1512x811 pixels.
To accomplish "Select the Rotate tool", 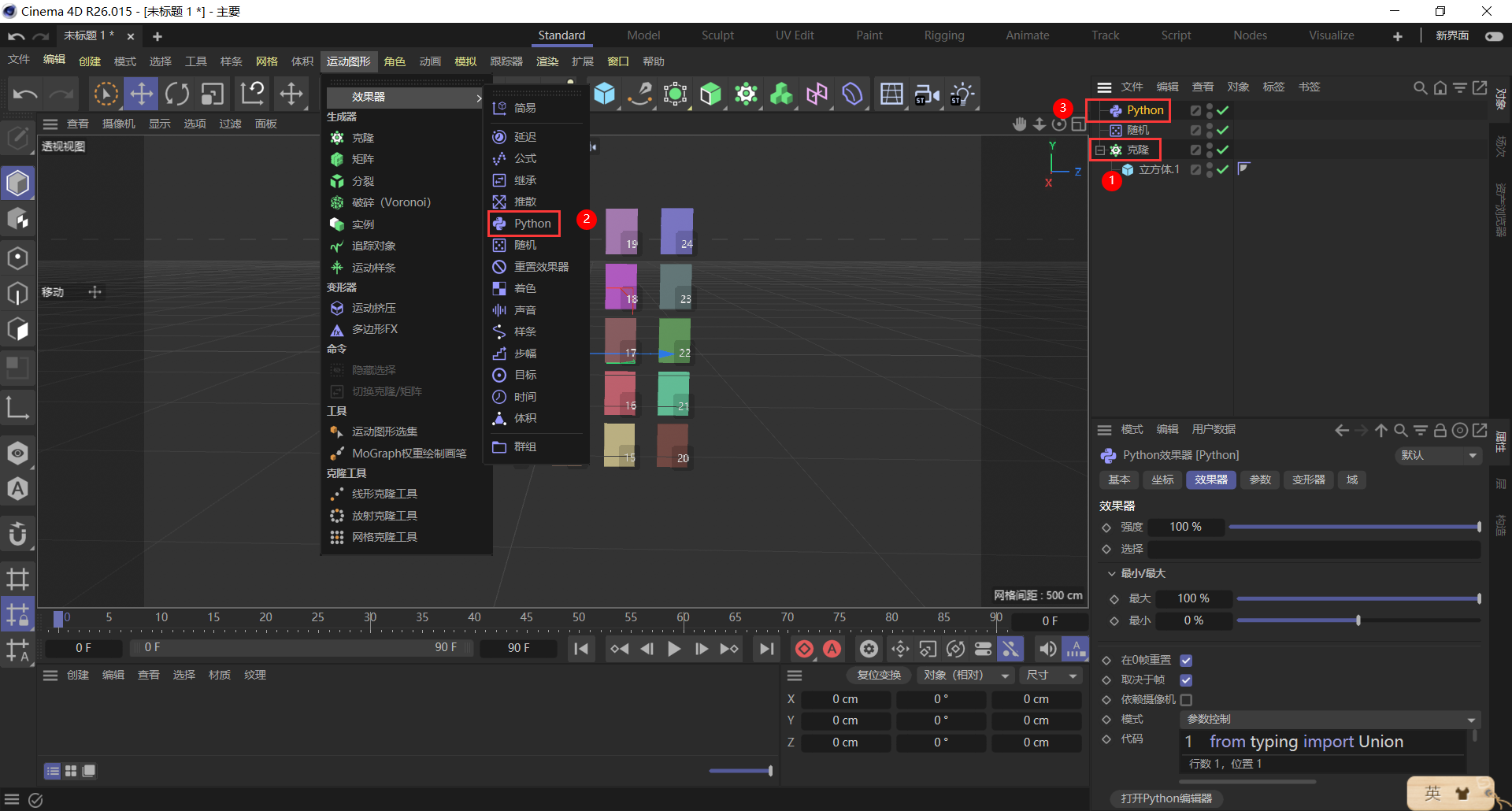I will (176, 94).
